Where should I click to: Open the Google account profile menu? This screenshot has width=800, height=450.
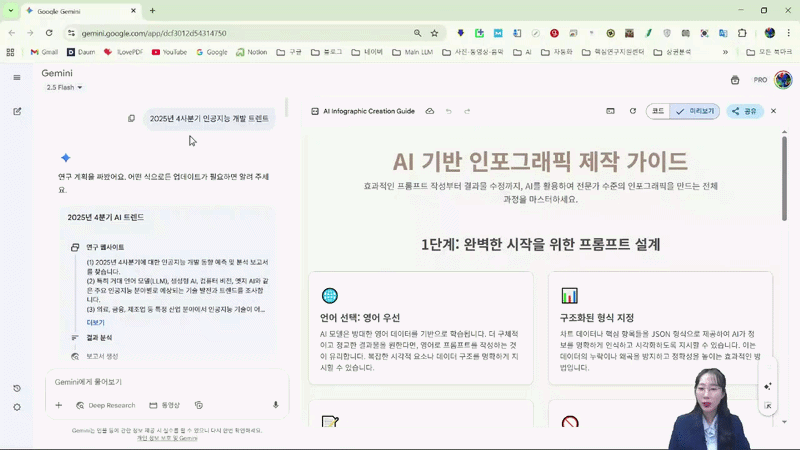[x=782, y=79]
